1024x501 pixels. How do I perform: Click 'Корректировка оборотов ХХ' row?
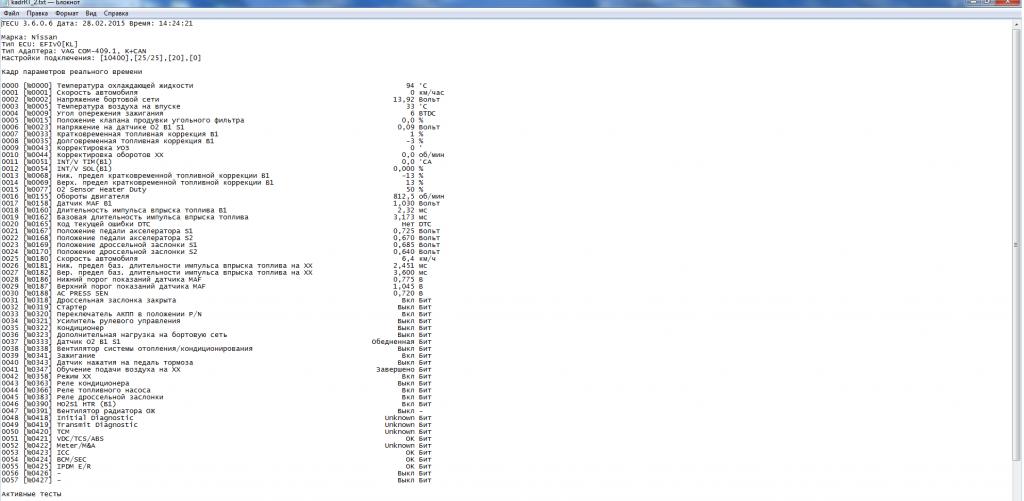pyautogui.click(x=223, y=155)
